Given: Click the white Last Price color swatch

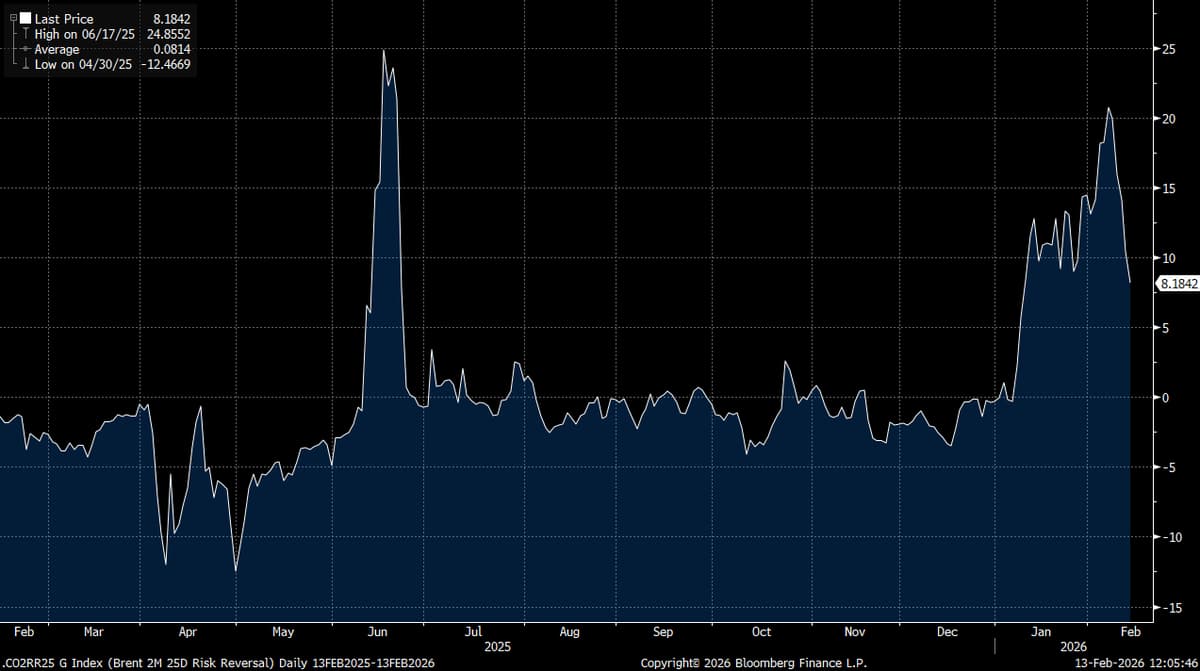Looking at the screenshot, I should (24, 18).
